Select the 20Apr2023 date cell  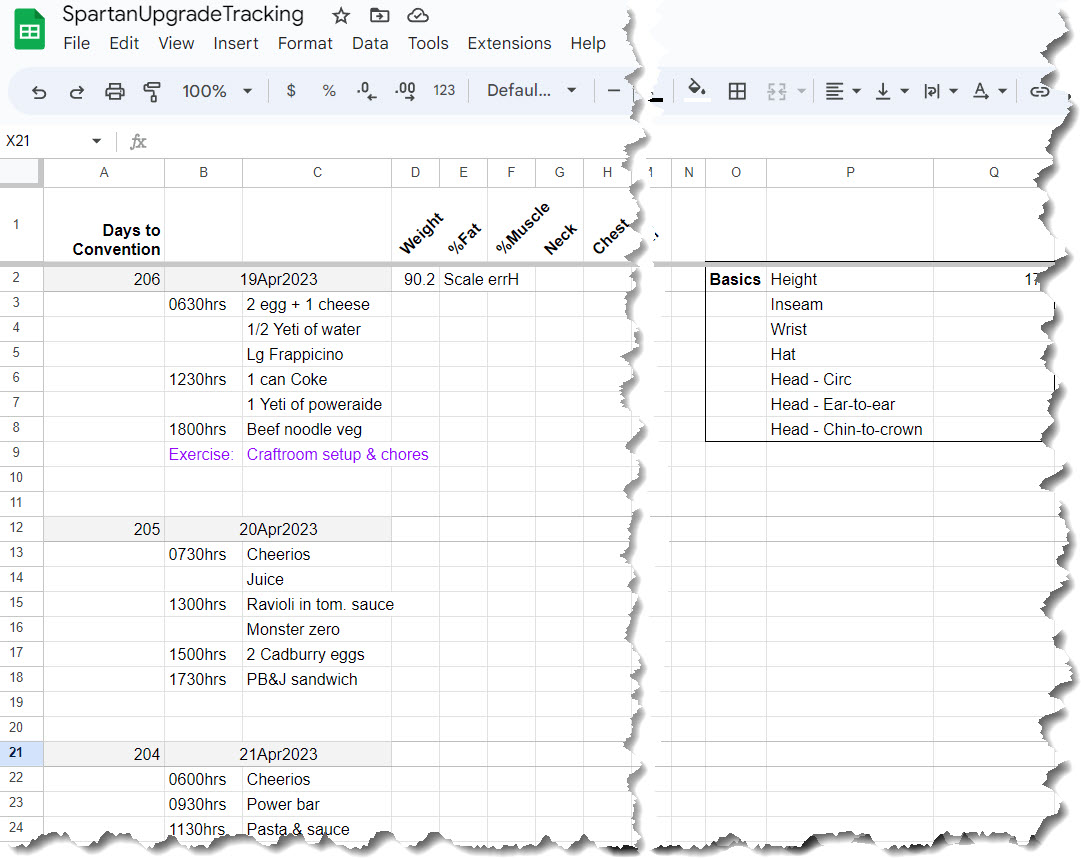tap(278, 529)
